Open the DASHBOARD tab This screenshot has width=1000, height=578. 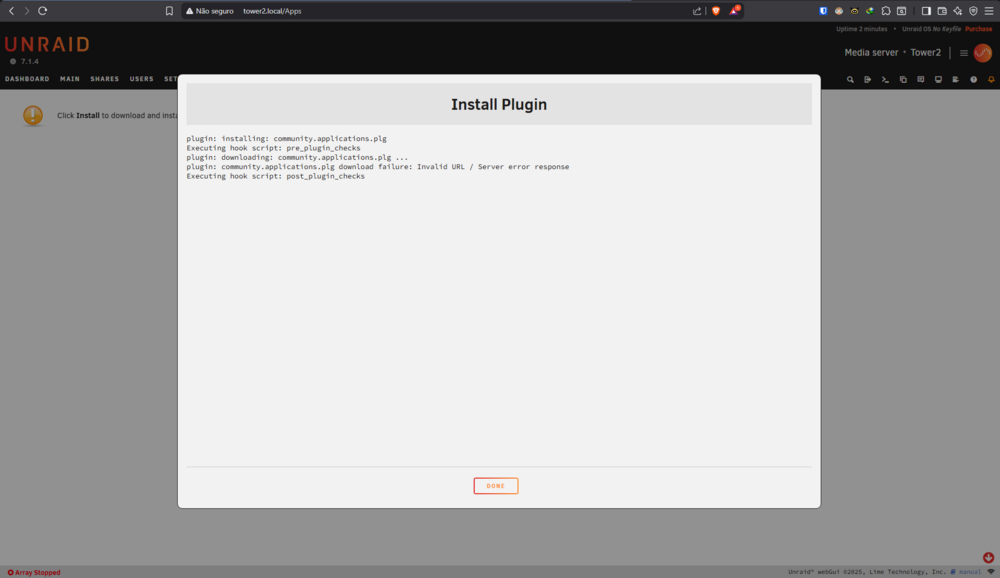tap(27, 79)
